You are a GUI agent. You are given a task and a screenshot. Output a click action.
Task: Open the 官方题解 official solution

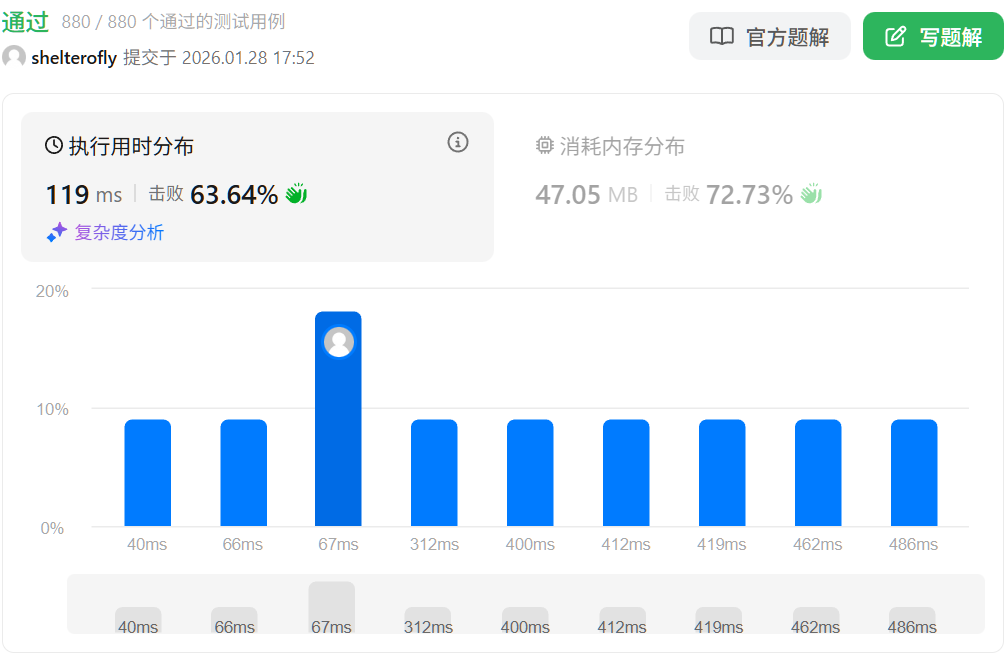click(769, 37)
